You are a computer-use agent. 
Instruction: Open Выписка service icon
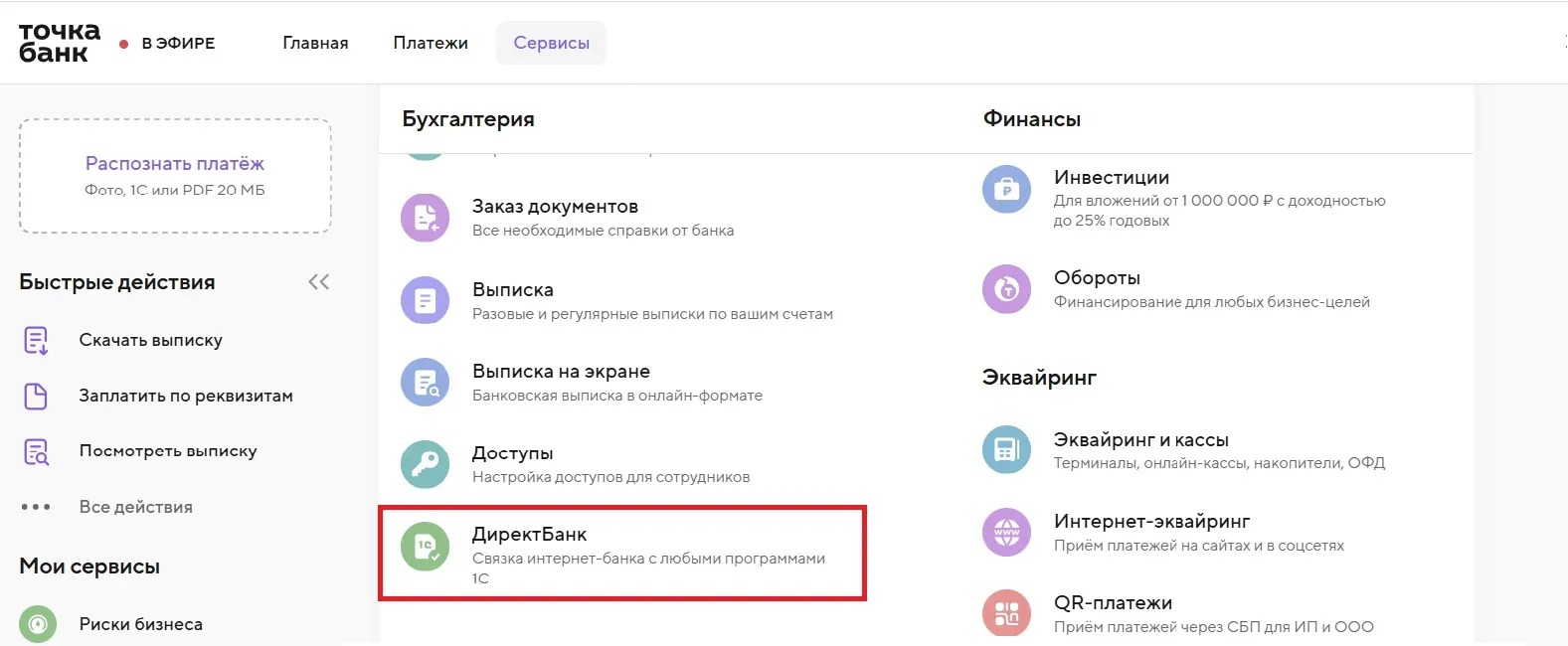[425, 300]
